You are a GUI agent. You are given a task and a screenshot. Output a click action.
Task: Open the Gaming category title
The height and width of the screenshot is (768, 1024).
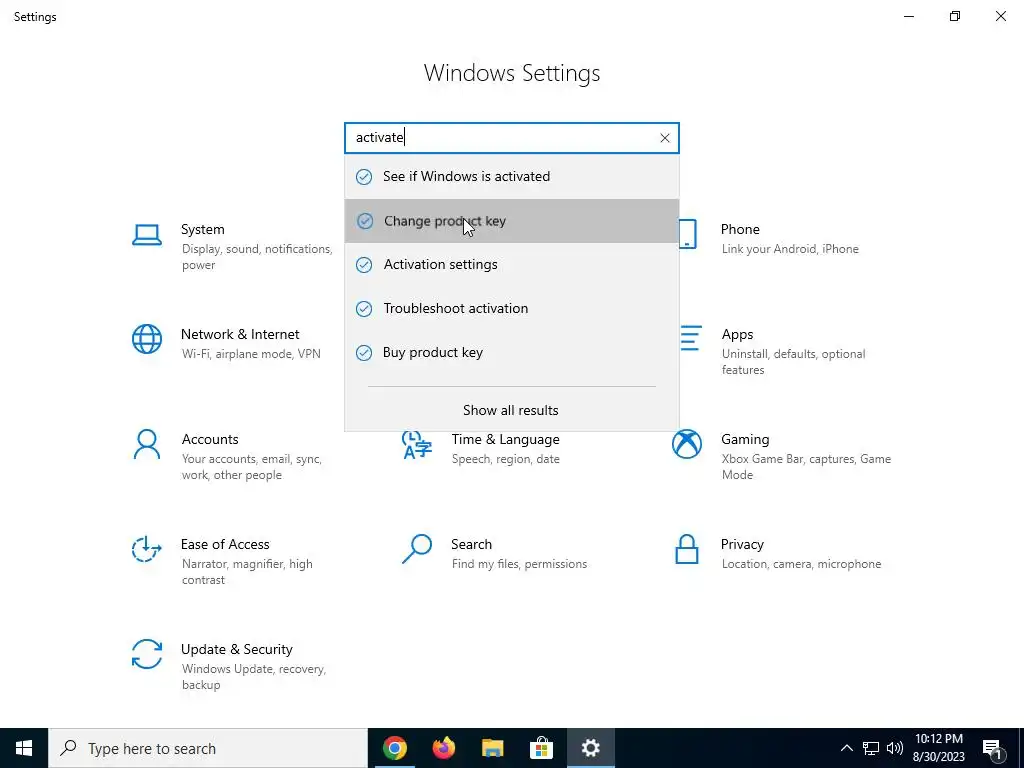745,440
